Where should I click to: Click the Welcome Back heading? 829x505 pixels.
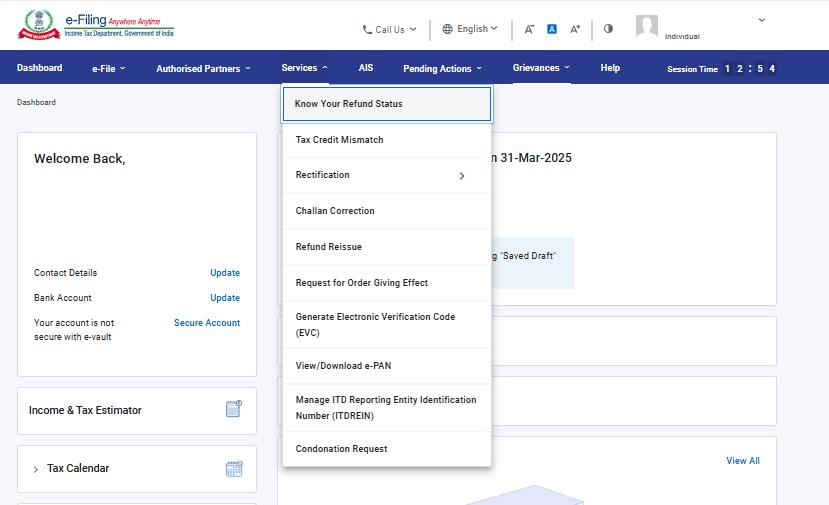click(79, 159)
